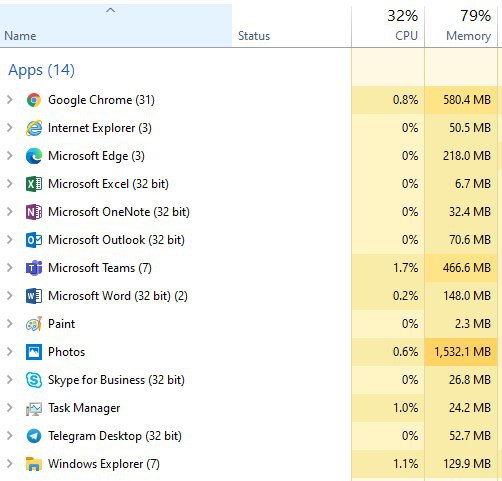This screenshot has width=502, height=481.
Task: Select the Windows Explorer (7) row name
Action: point(104,464)
